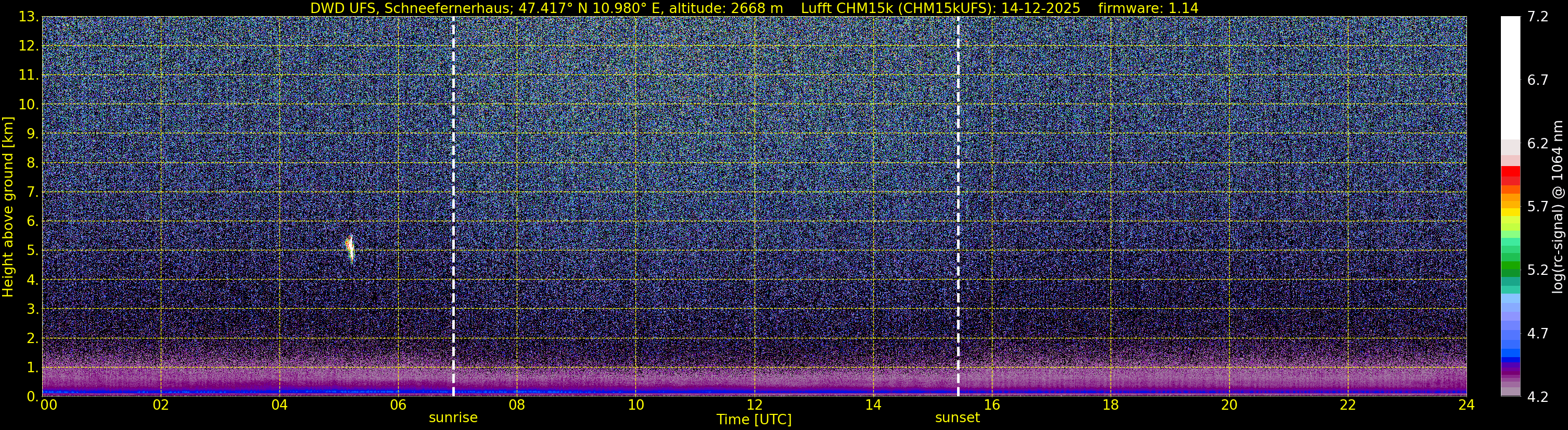Click the 'sunrise' label below the time axis

pyautogui.click(x=453, y=418)
